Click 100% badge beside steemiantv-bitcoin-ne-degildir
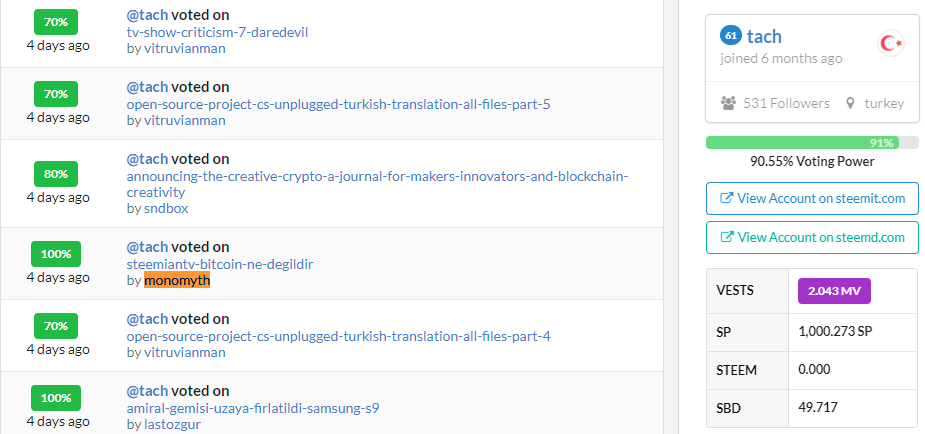 (56, 254)
